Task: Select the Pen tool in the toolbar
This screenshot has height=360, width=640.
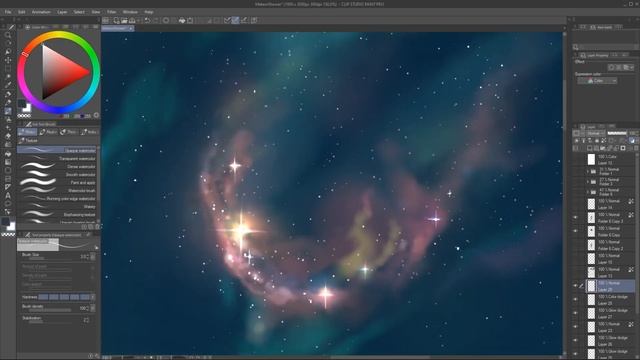Action: click(8, 94)
